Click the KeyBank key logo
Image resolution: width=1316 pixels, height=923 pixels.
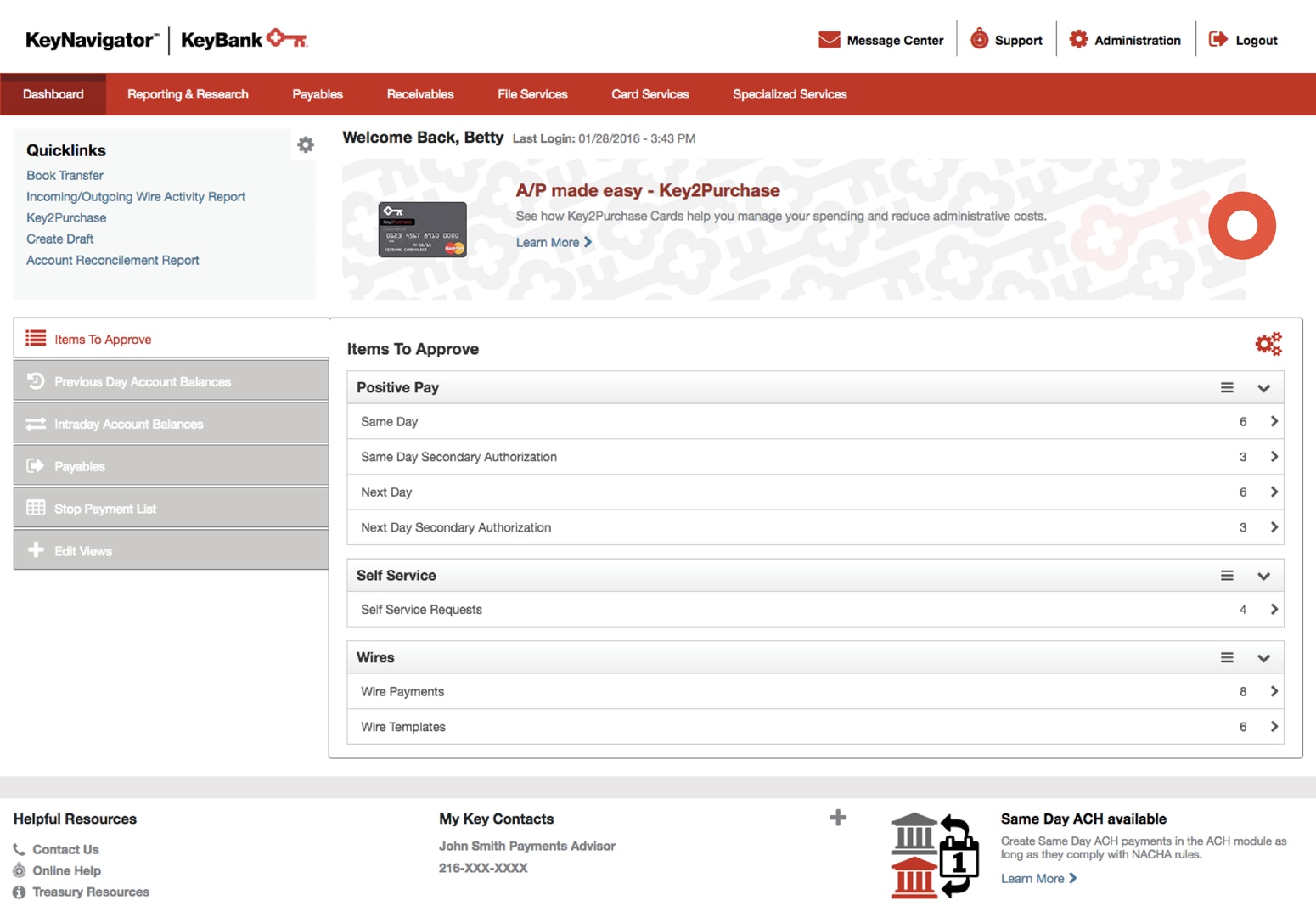(287, 38)
